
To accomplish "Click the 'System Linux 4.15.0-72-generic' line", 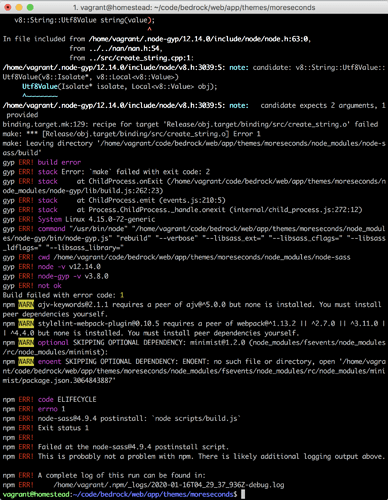I will [96, 219].
